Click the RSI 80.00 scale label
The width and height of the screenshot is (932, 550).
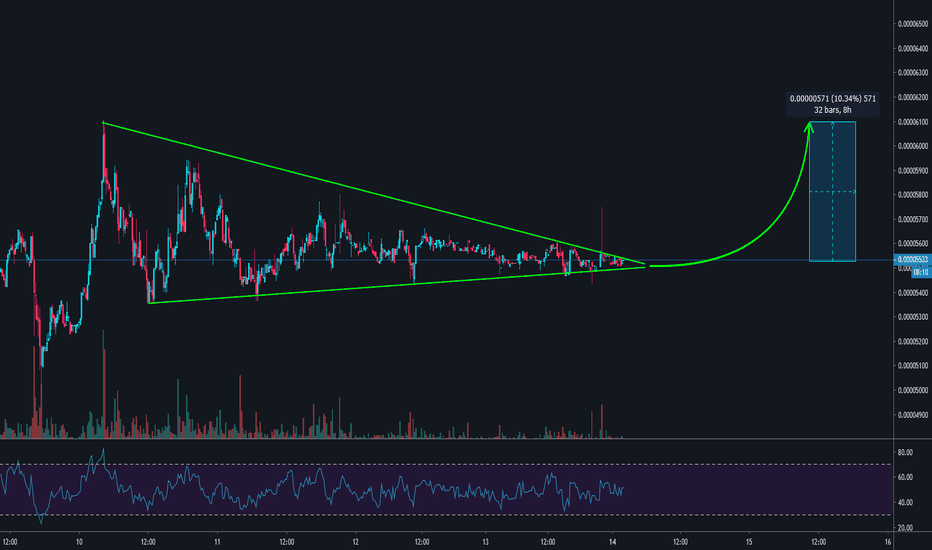click(905, 452)
